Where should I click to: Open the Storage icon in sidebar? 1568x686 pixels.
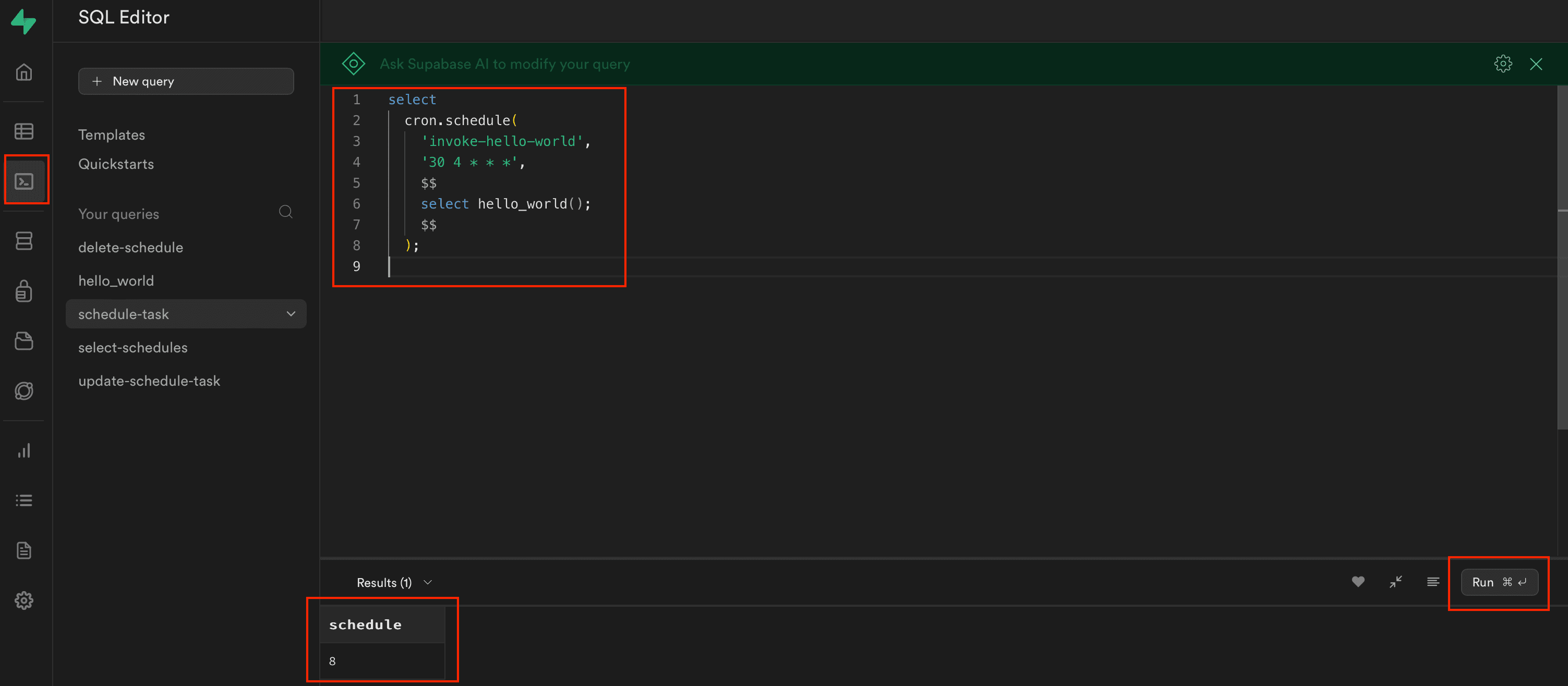tap(24, 341)
